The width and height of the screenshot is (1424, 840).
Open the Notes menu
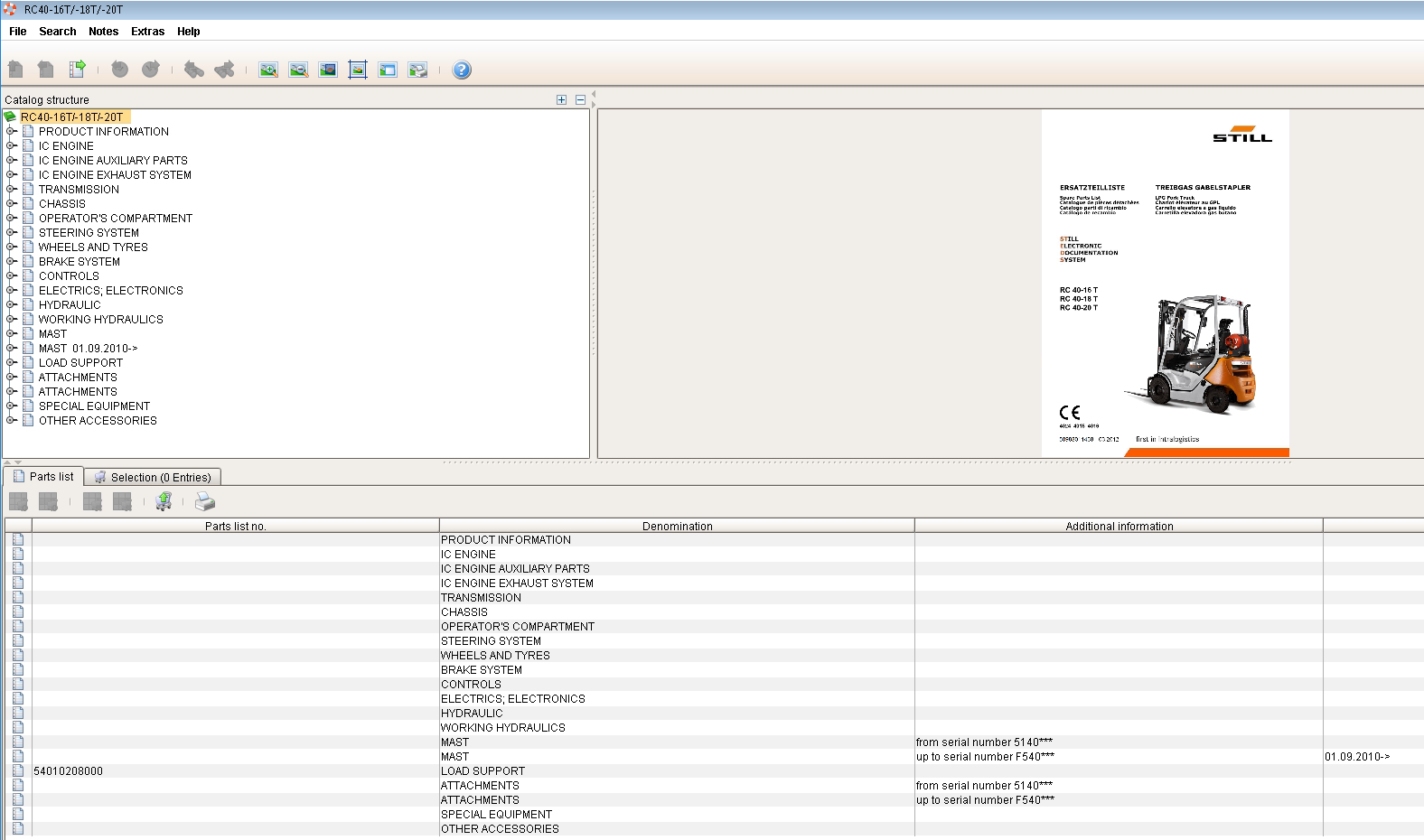pyautogui.click(x=104, y=31)
